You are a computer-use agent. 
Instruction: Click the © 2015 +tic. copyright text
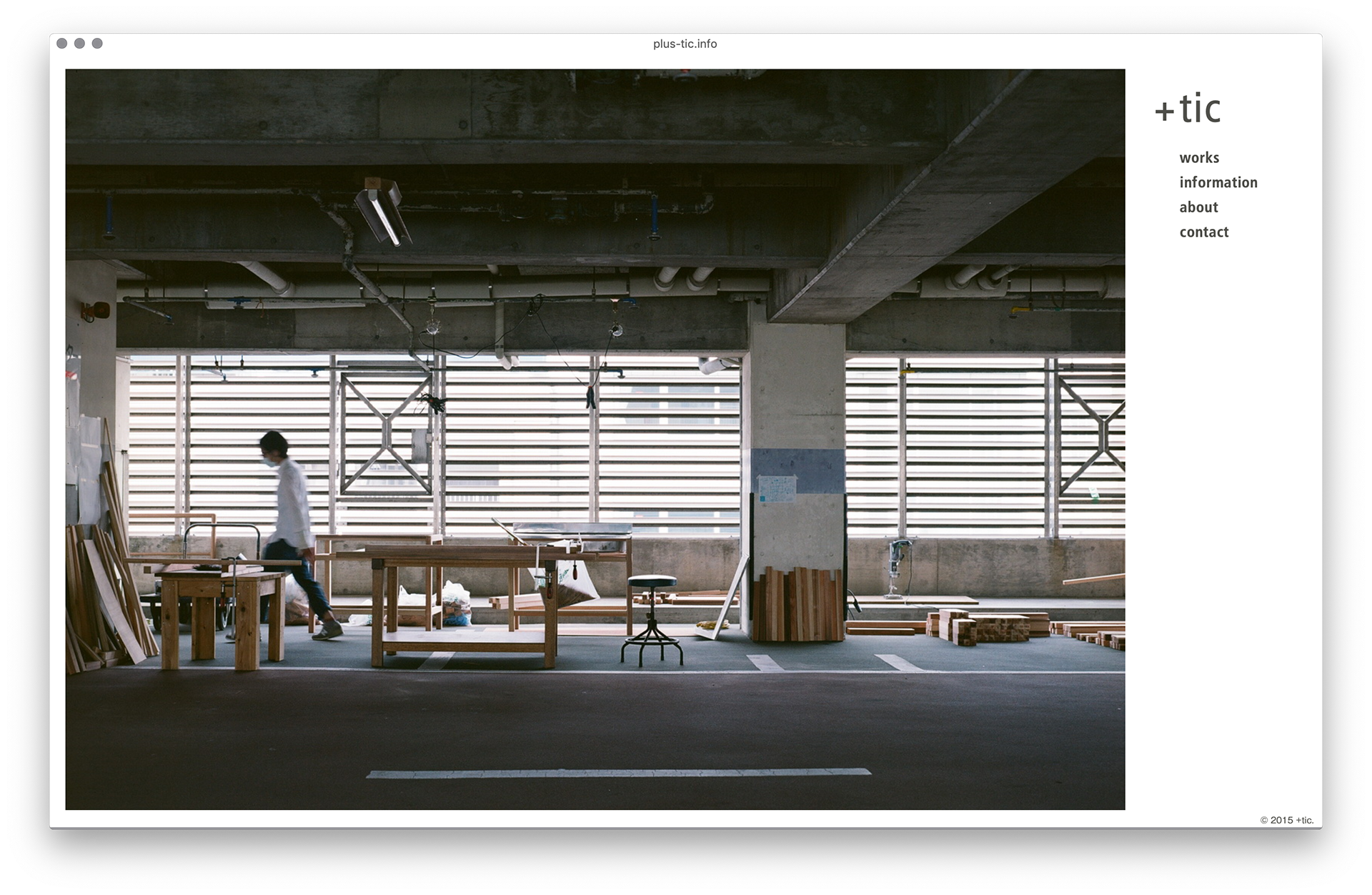point(1286,820)
